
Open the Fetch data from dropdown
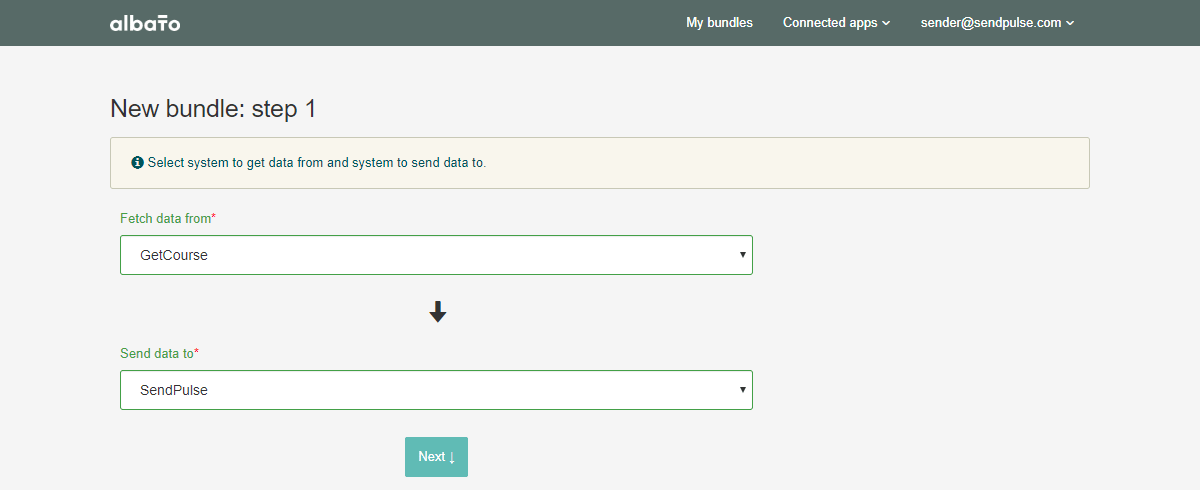(x=436, y=255)
